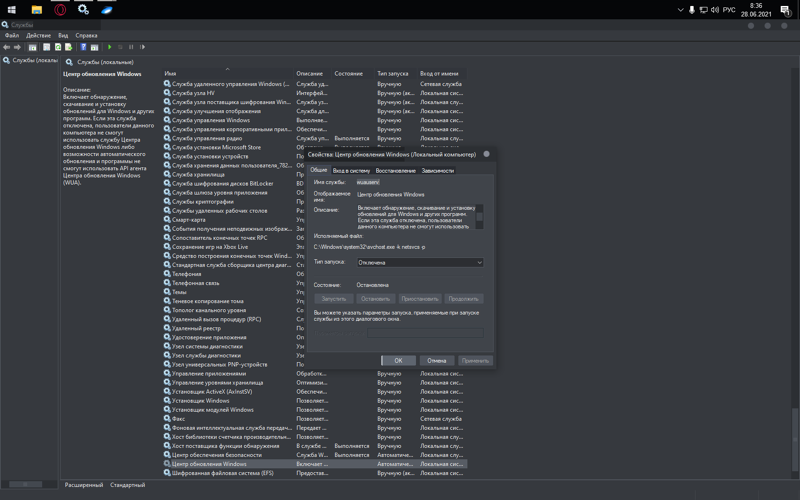Open the network tray icon
Image resolution: width=800 pixels, height=500 pixels.
704,10
